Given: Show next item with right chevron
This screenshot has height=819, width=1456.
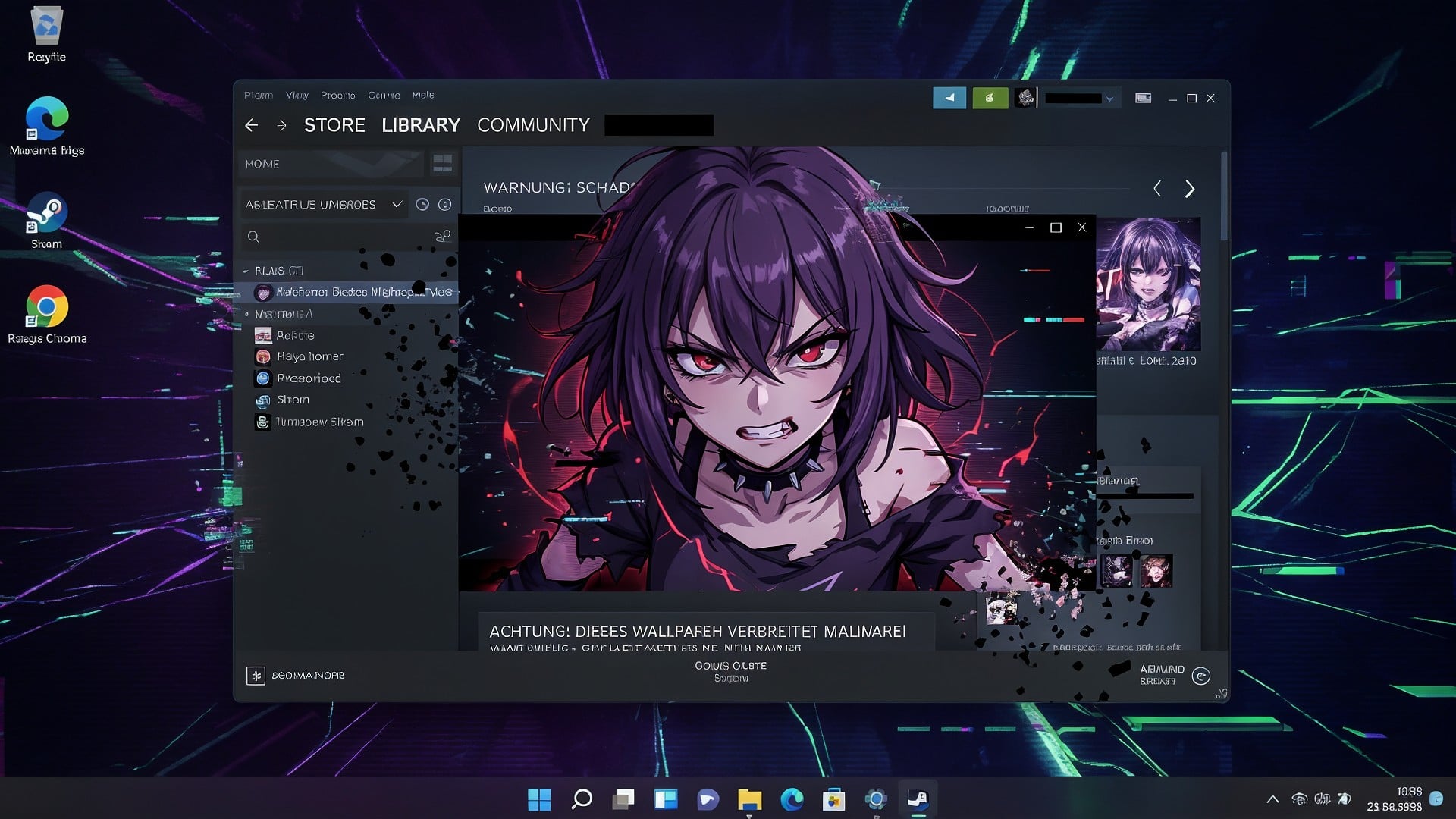Looking at the screenshot, I should [x=1190, y=189].
